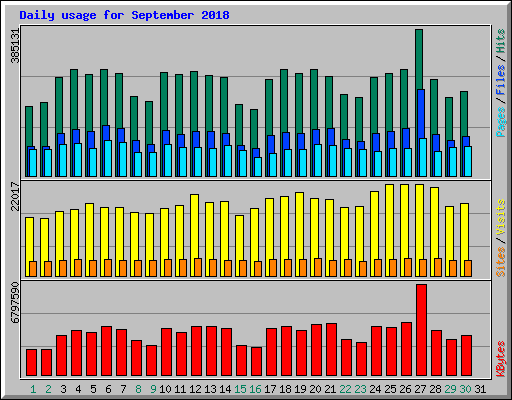Click day label 2 on the x-axis
Image resolution: width=512 pixels, height=400 pixels.
coord(48,389)
